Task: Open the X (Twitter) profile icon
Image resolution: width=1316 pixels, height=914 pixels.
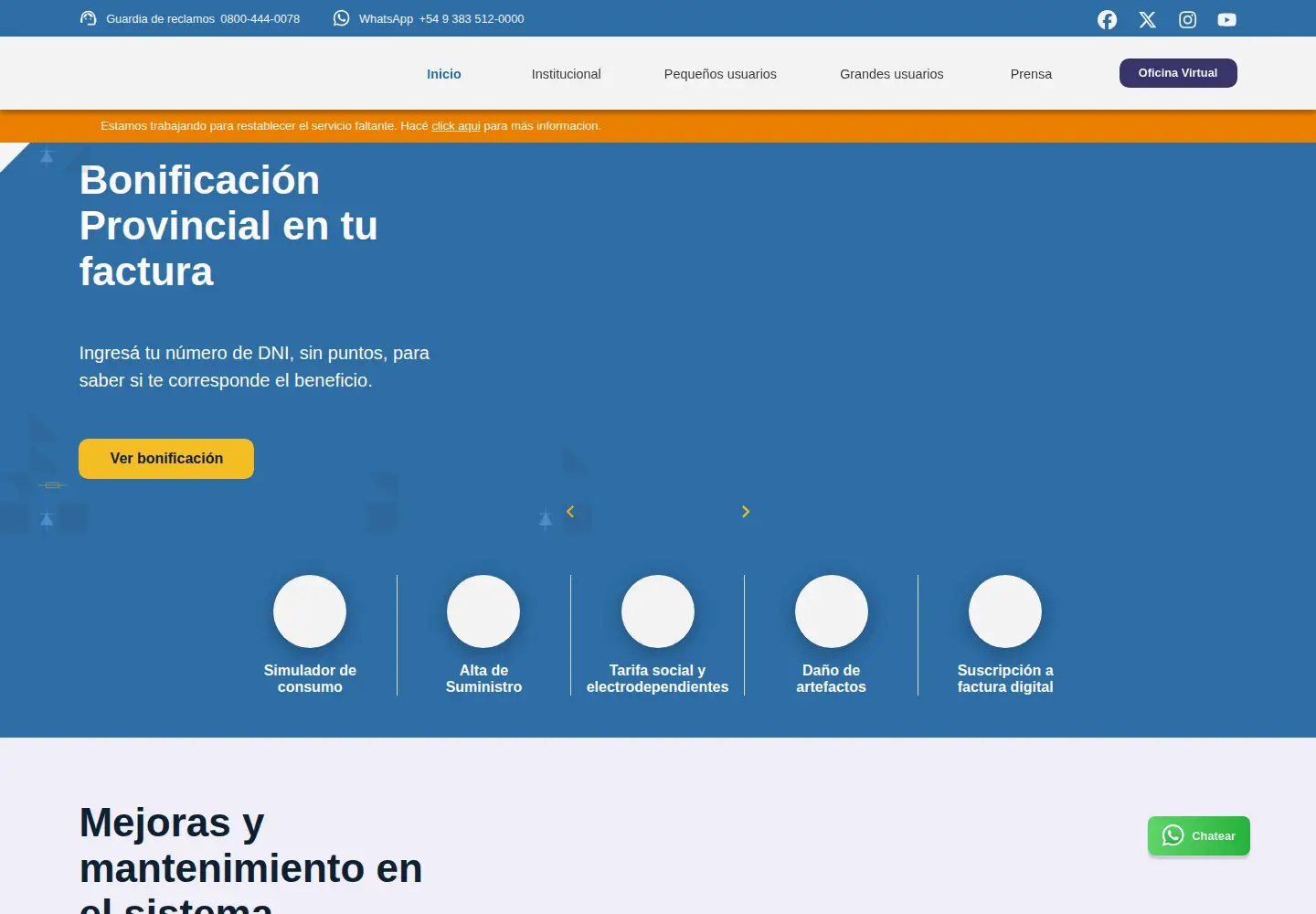Action: tap(1147, 19)
